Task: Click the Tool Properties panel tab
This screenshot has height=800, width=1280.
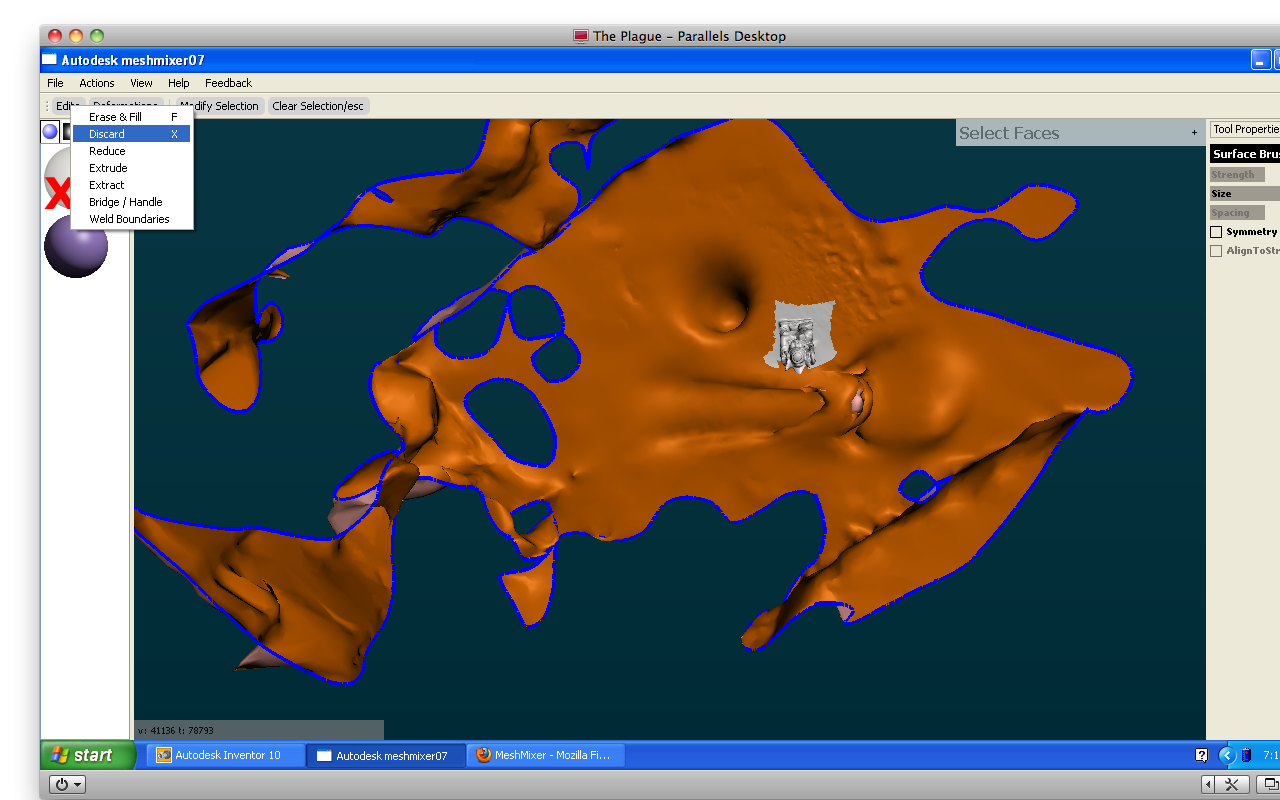Action: (x=1245, y=129)
